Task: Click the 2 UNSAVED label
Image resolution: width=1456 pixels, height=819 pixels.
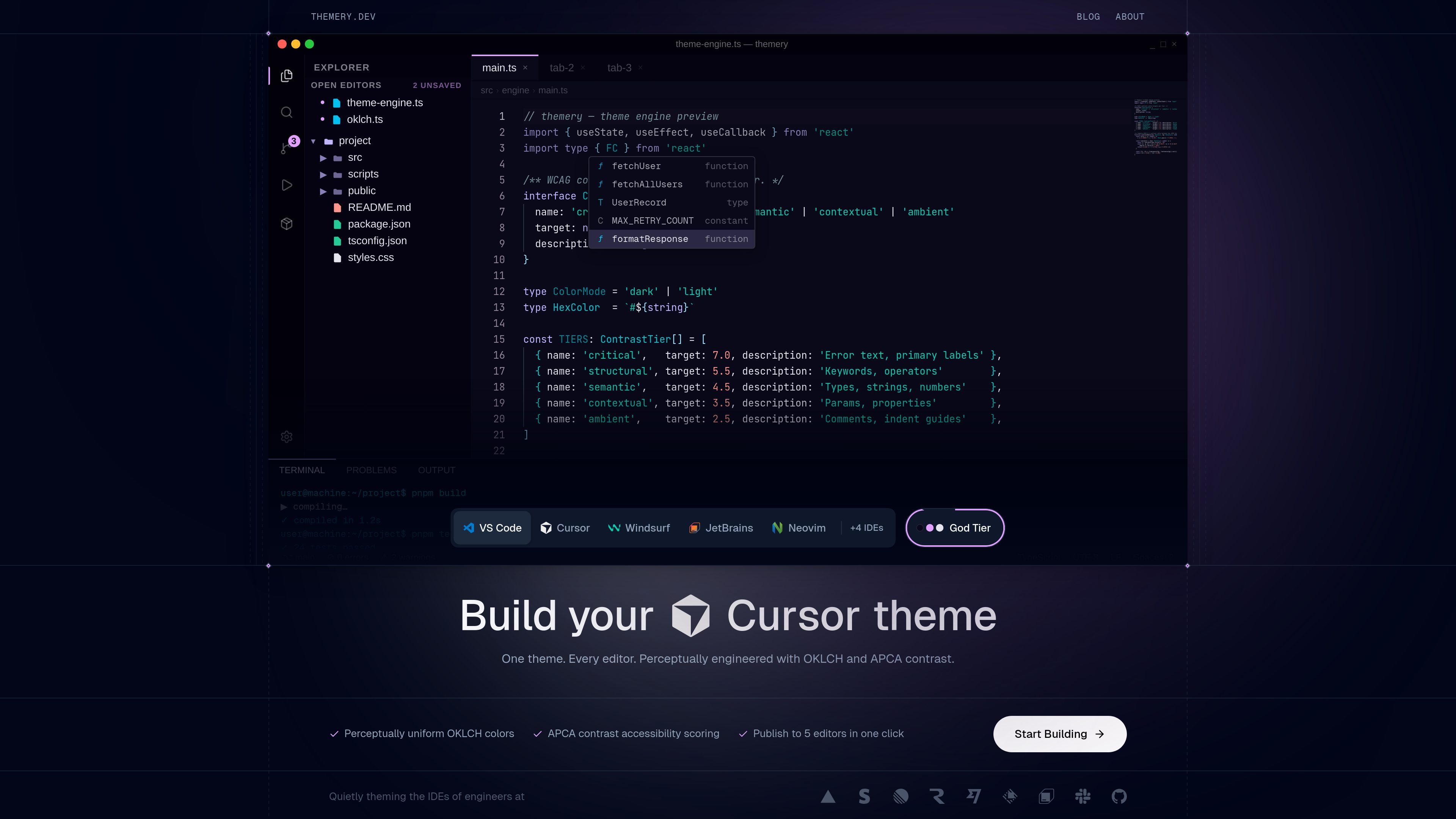Action: point(437,85)
